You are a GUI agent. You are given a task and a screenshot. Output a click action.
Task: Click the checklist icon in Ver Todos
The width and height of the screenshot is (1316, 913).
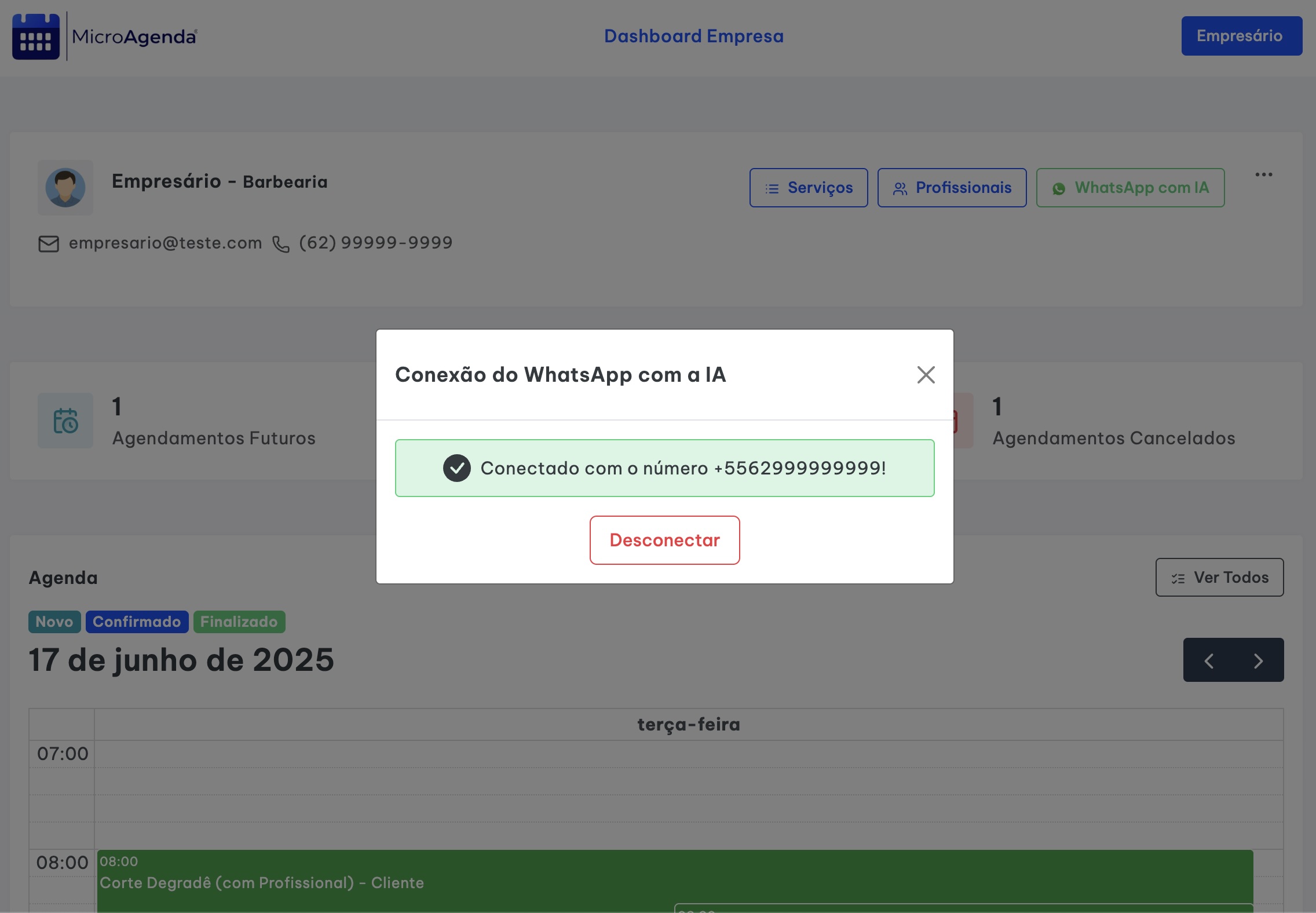coord(1178,578)
